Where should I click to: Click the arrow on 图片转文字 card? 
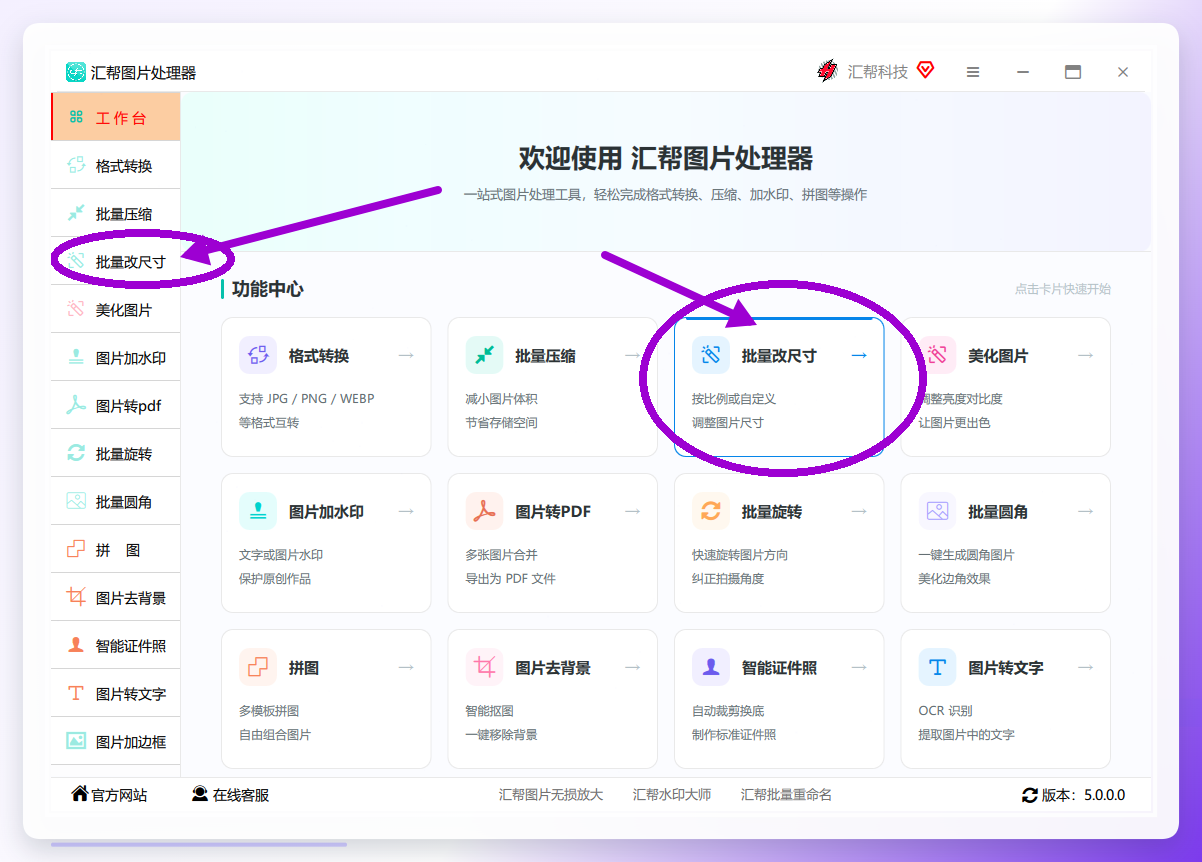pos(1085,667)
